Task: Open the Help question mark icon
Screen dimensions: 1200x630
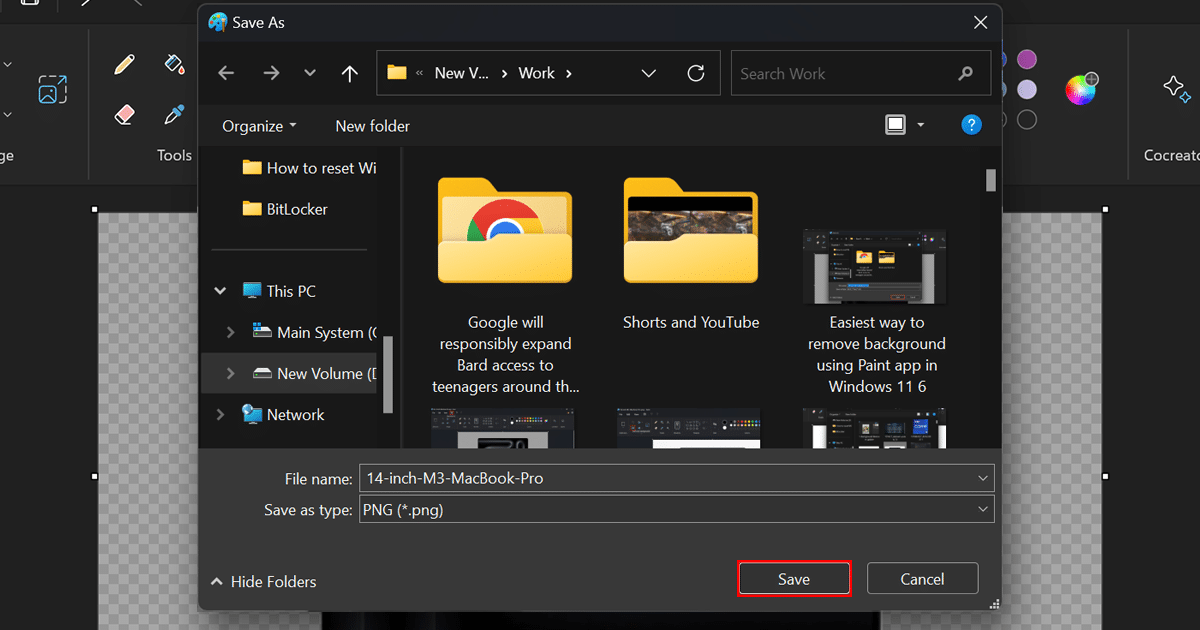Action: 970,125
